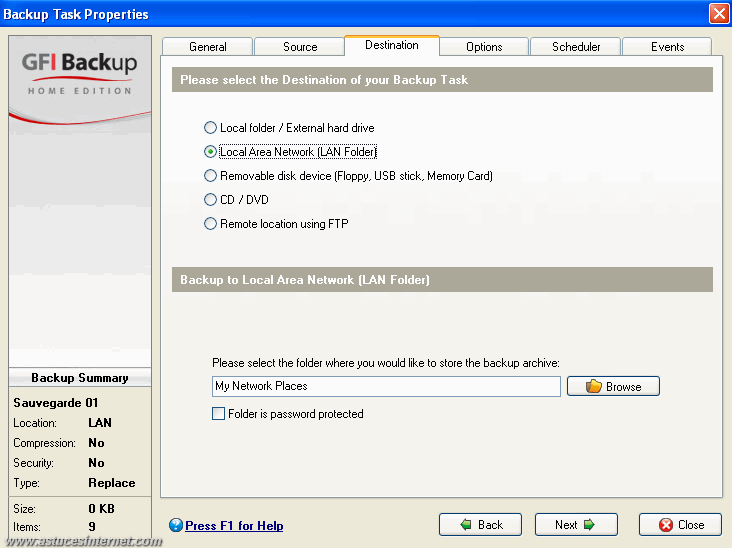The width and height of the screenshot is (732, 548).
Task: Click the Type value Replace
Action: [x=112, y=483]
